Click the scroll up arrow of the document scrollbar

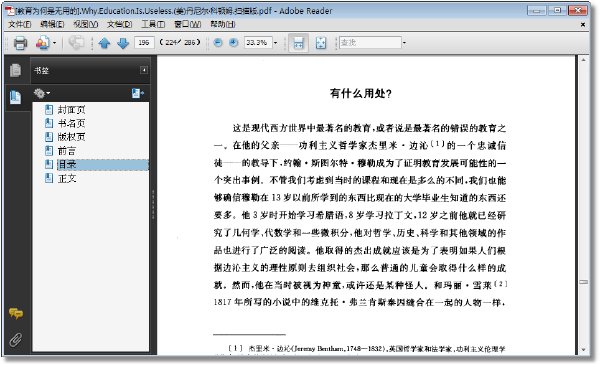pyautogui.click(x=583, y=60)
